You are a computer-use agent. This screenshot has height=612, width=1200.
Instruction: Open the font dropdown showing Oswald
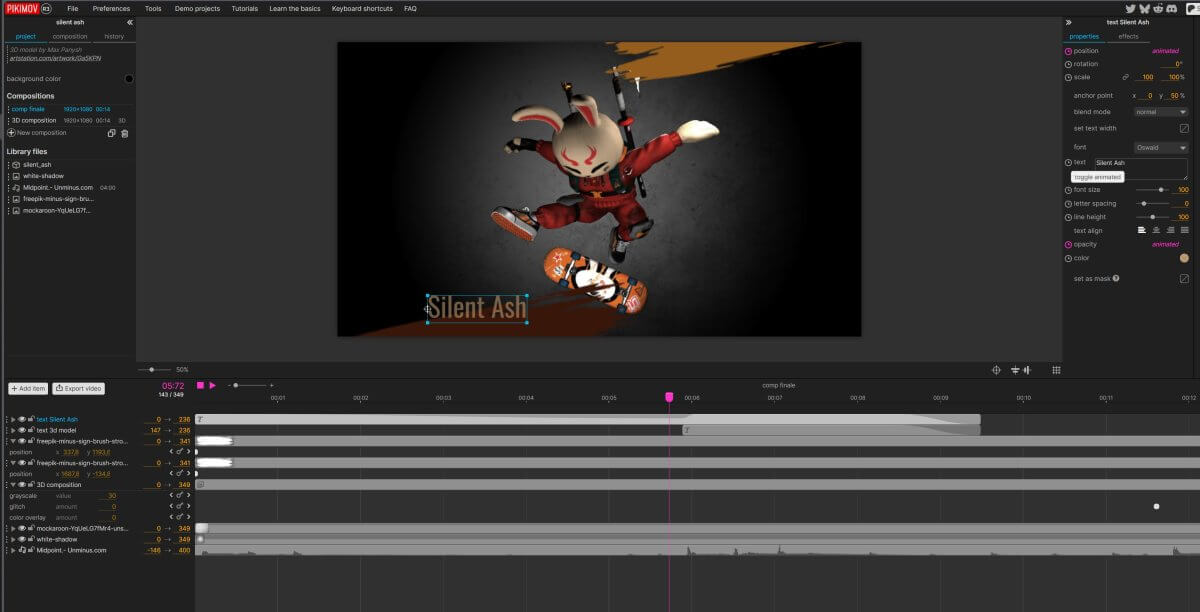pyautogui.click(x=1160, y=147)
